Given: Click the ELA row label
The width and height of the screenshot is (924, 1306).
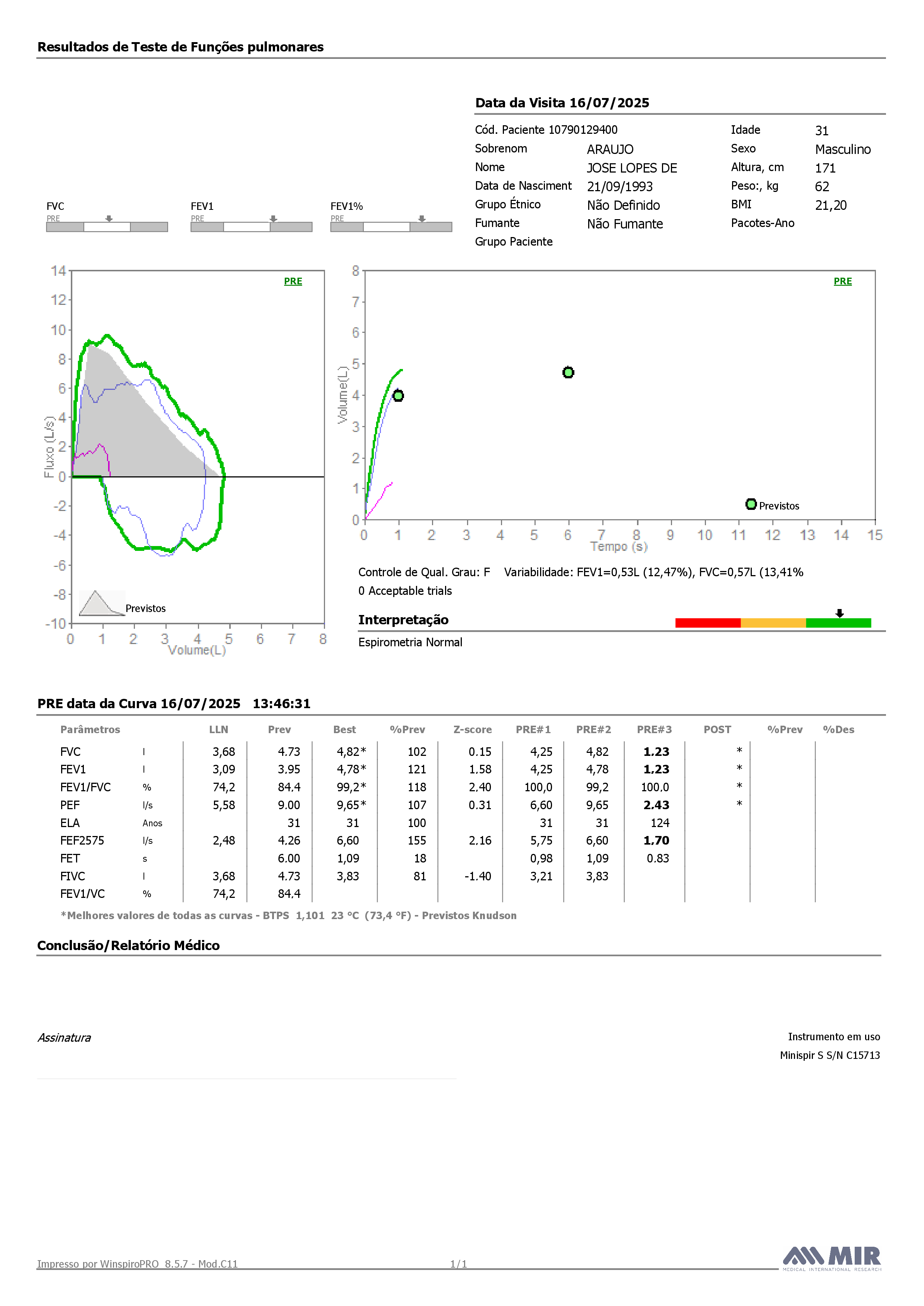Looking at the screenshot, I should pos(70,823).
